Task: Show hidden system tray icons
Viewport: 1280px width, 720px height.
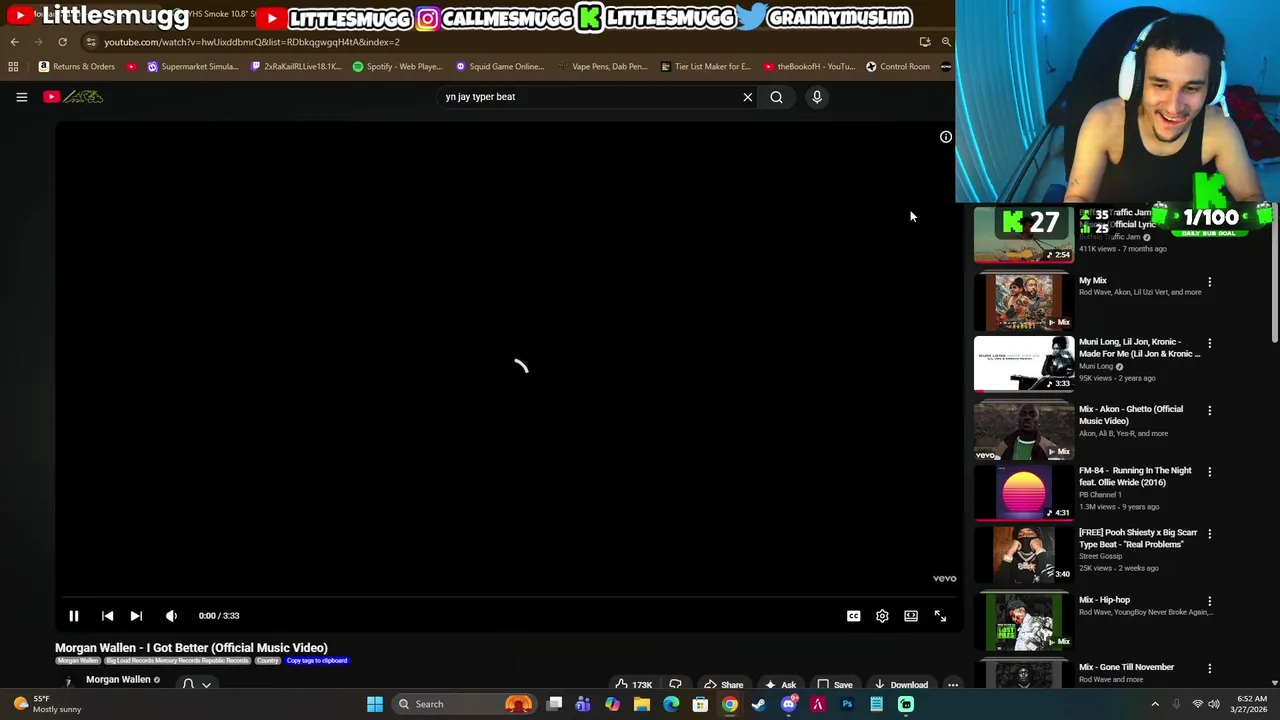Action: [1154, 704]
